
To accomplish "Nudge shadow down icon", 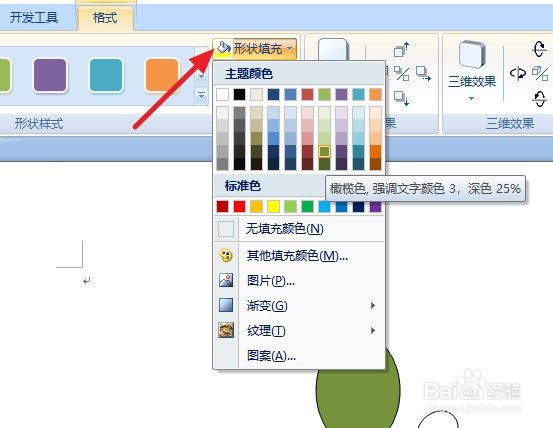I will pos(401,98).
